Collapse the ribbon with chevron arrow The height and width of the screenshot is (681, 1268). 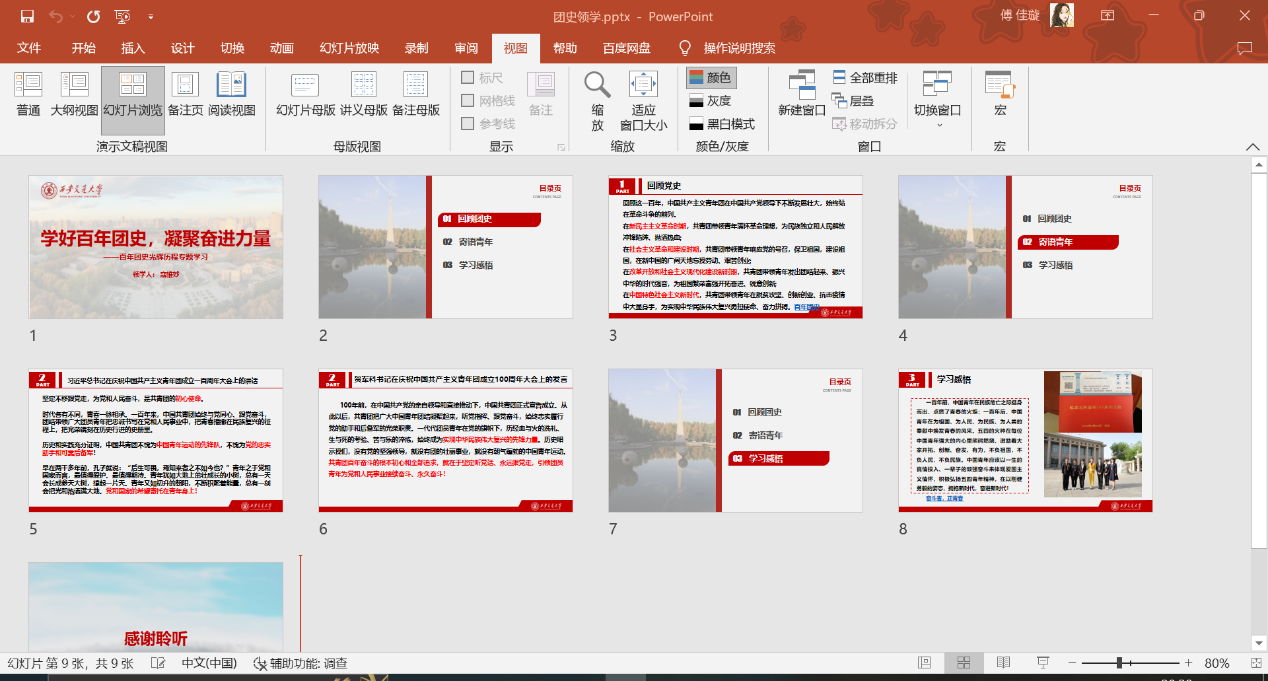pos(1252,146)
